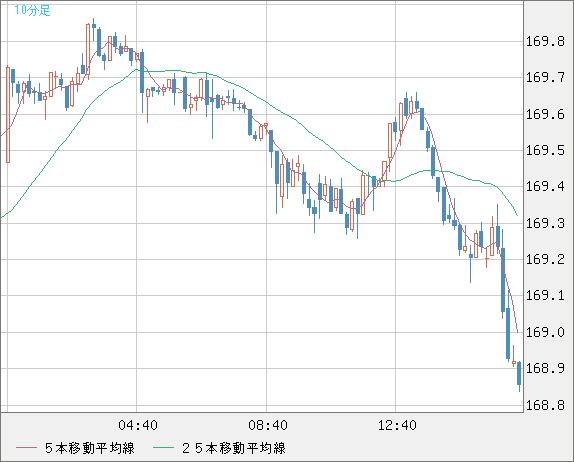The width and height of the screenshot is (574, 462).
Task: Click the 168.8 price axis label
Action: click(545, 405)
